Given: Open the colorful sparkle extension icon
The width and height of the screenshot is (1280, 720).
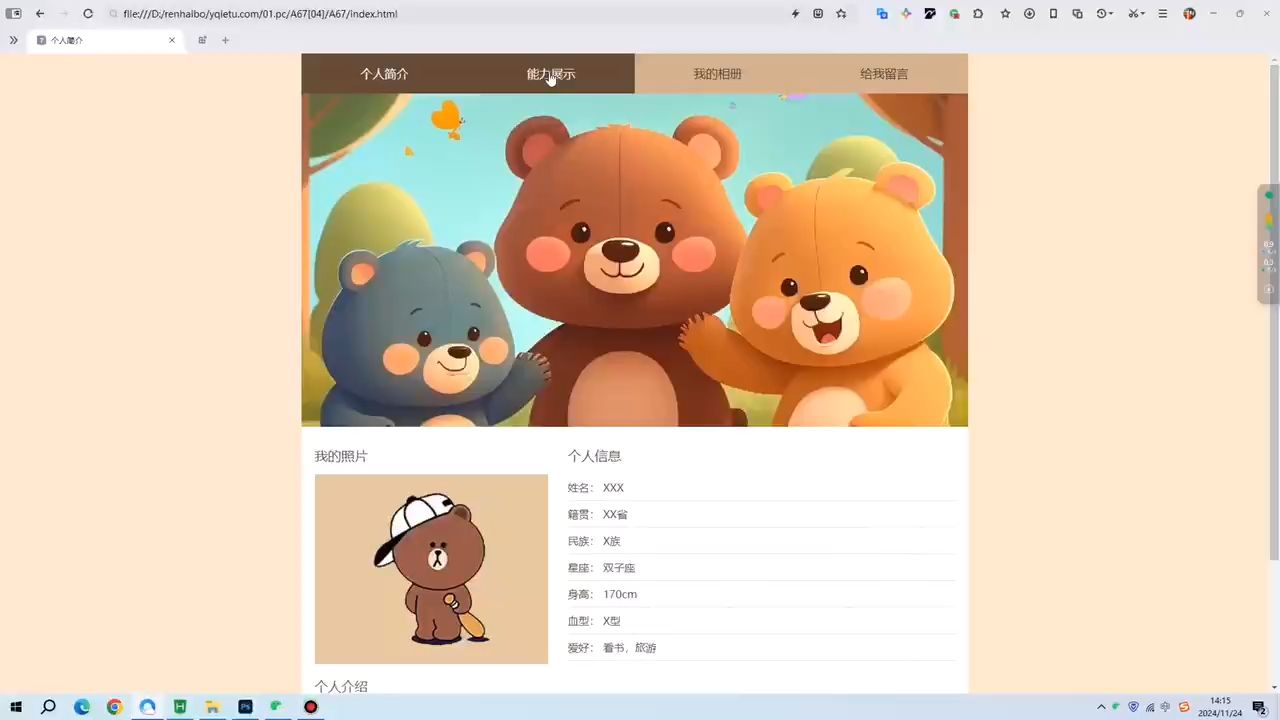Looking at the screenshot, I should tap(906, 14).
